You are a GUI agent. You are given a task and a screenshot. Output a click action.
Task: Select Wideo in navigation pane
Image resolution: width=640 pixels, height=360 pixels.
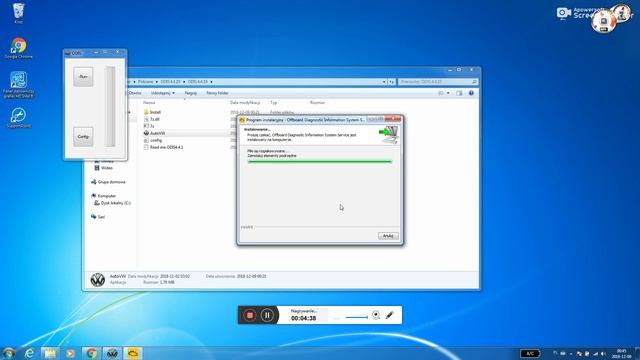click(104, 168)
